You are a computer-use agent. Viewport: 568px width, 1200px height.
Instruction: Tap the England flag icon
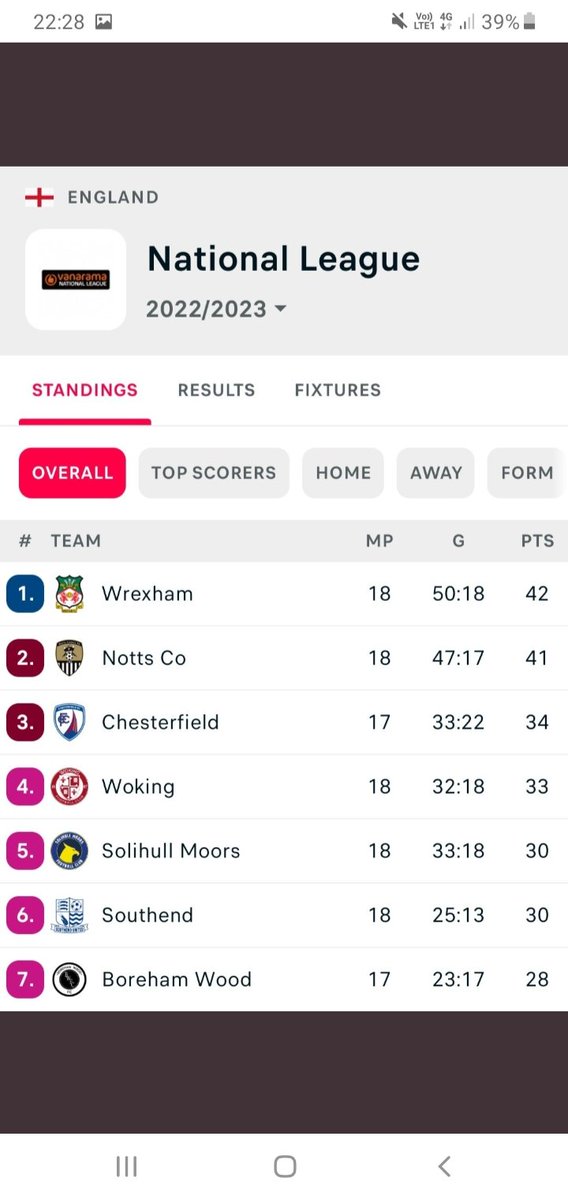coord(39,197)
